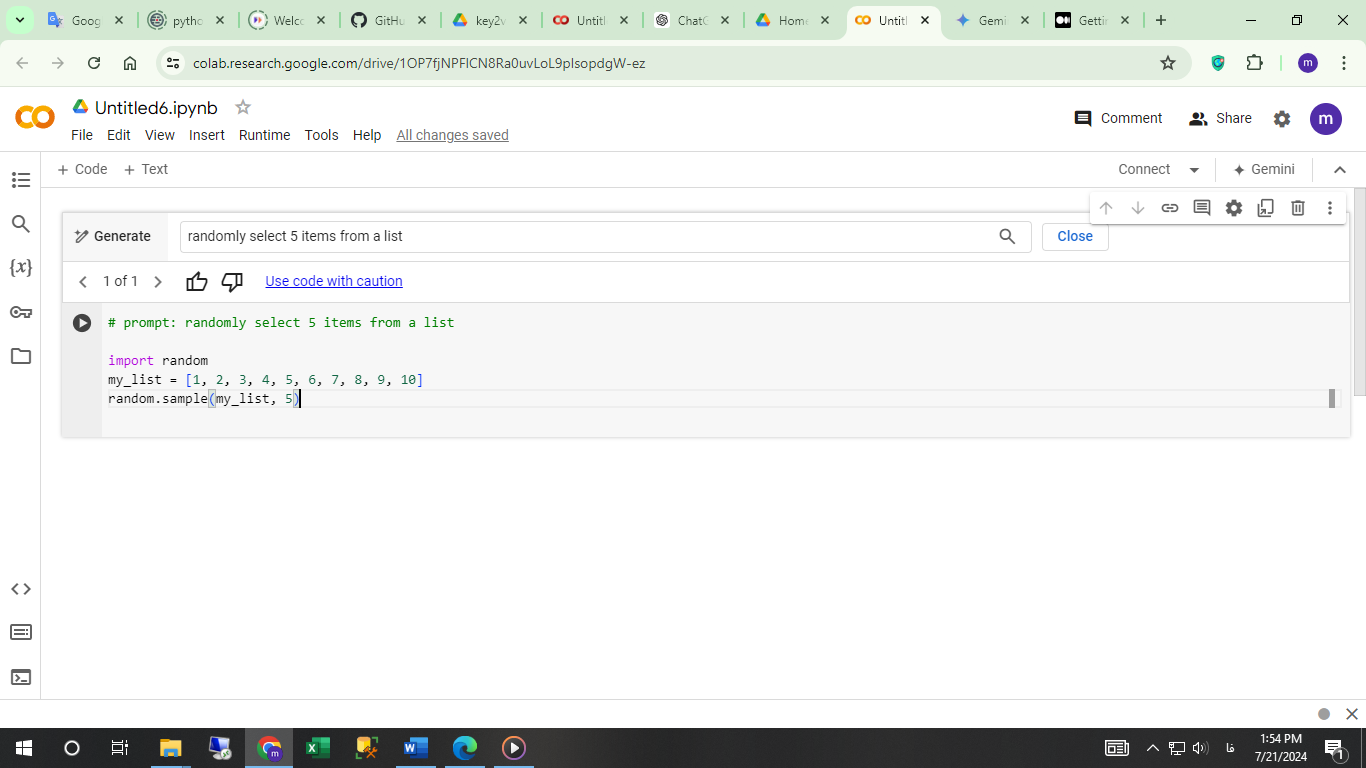The image size is (1366, 768).
Task: Open Find and replace in sidebar
Action: 20,224
